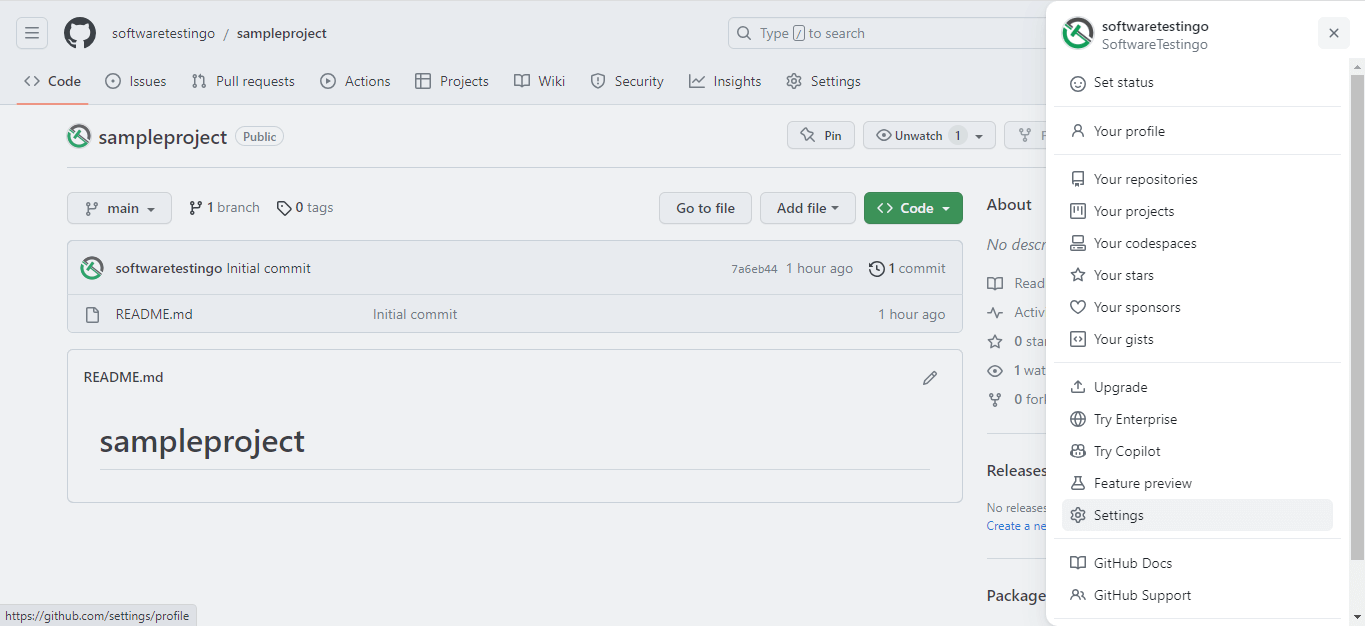This screenshot has width=1365, height=626.
Task: Click the tag icon next to 0 tags
Action: [x=284, y=208]
